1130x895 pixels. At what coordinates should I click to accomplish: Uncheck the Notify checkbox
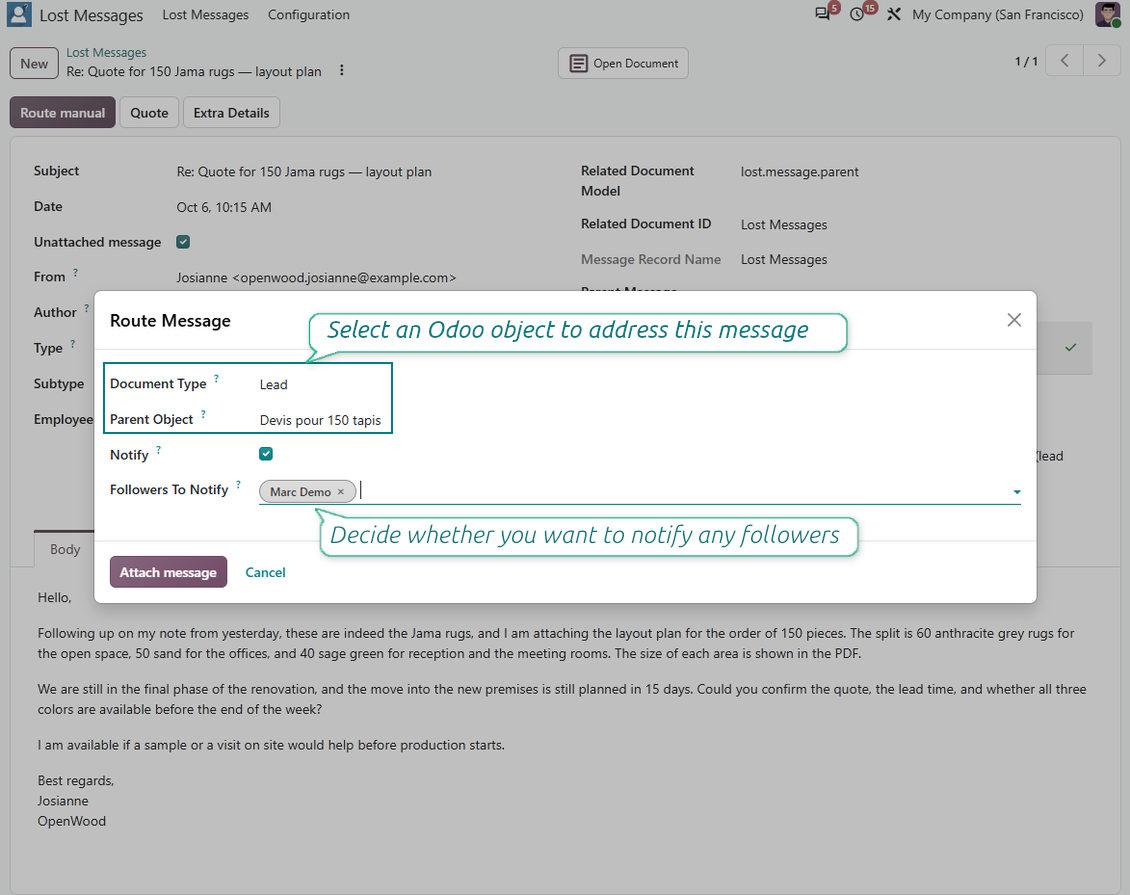[266, 454]
